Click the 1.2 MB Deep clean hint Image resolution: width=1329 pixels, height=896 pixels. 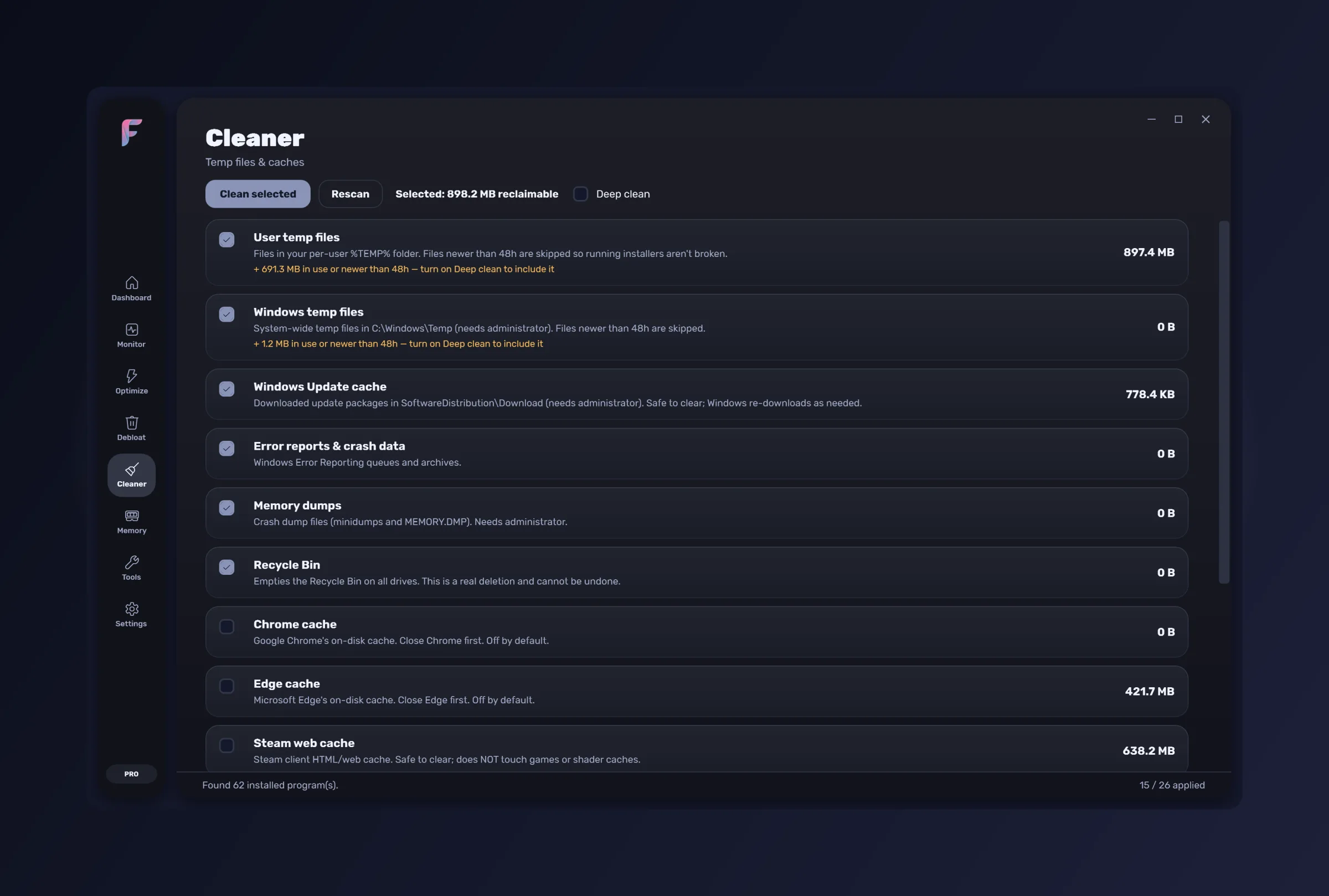(398, 344)
